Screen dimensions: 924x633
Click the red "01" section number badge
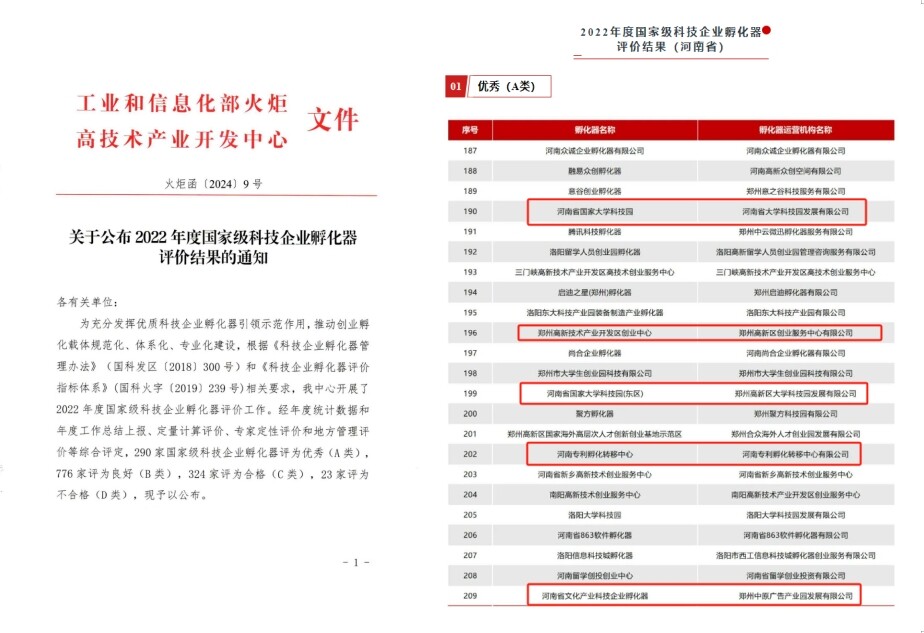[456, 87]
